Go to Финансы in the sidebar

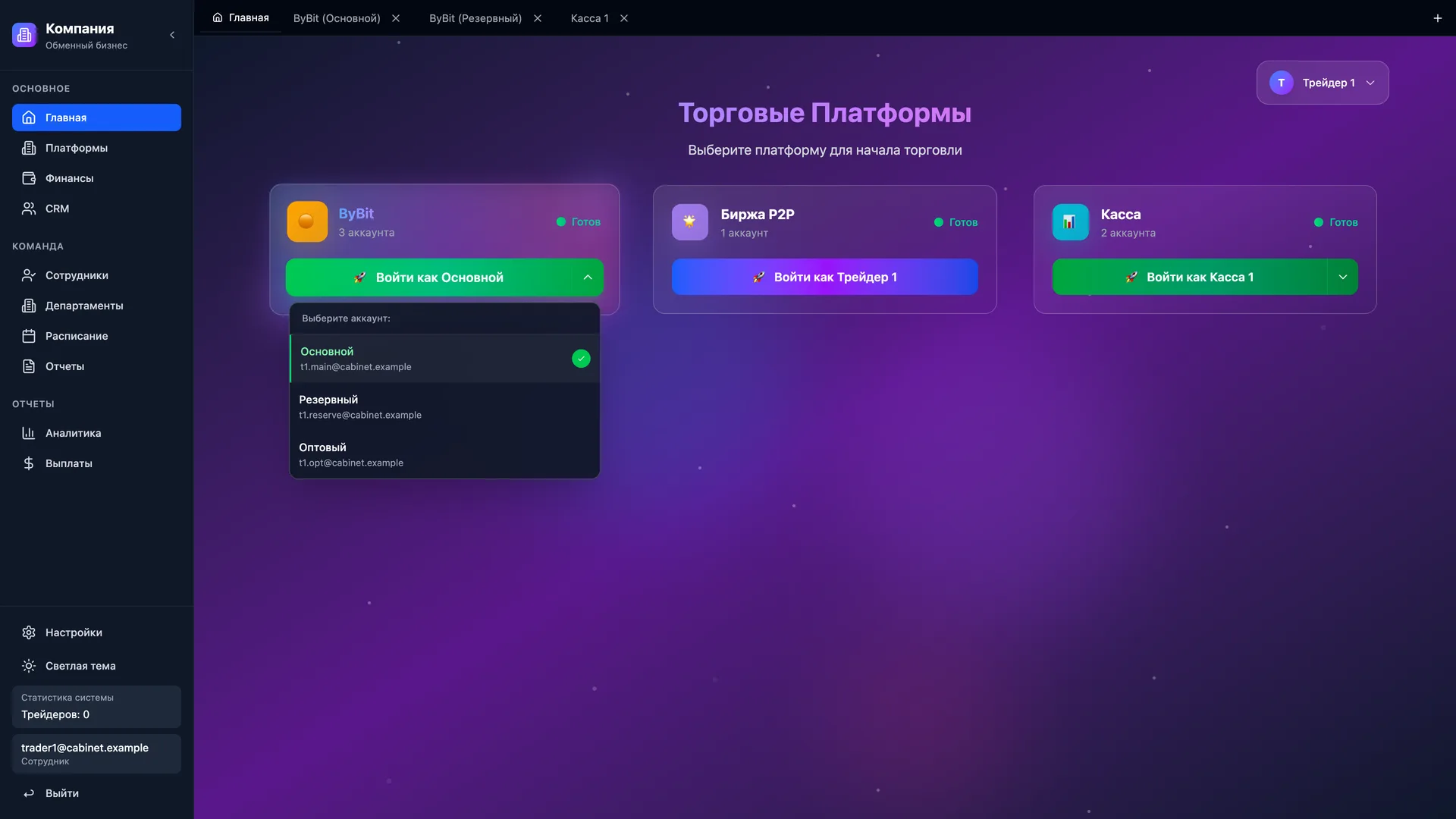coord(96,178)
